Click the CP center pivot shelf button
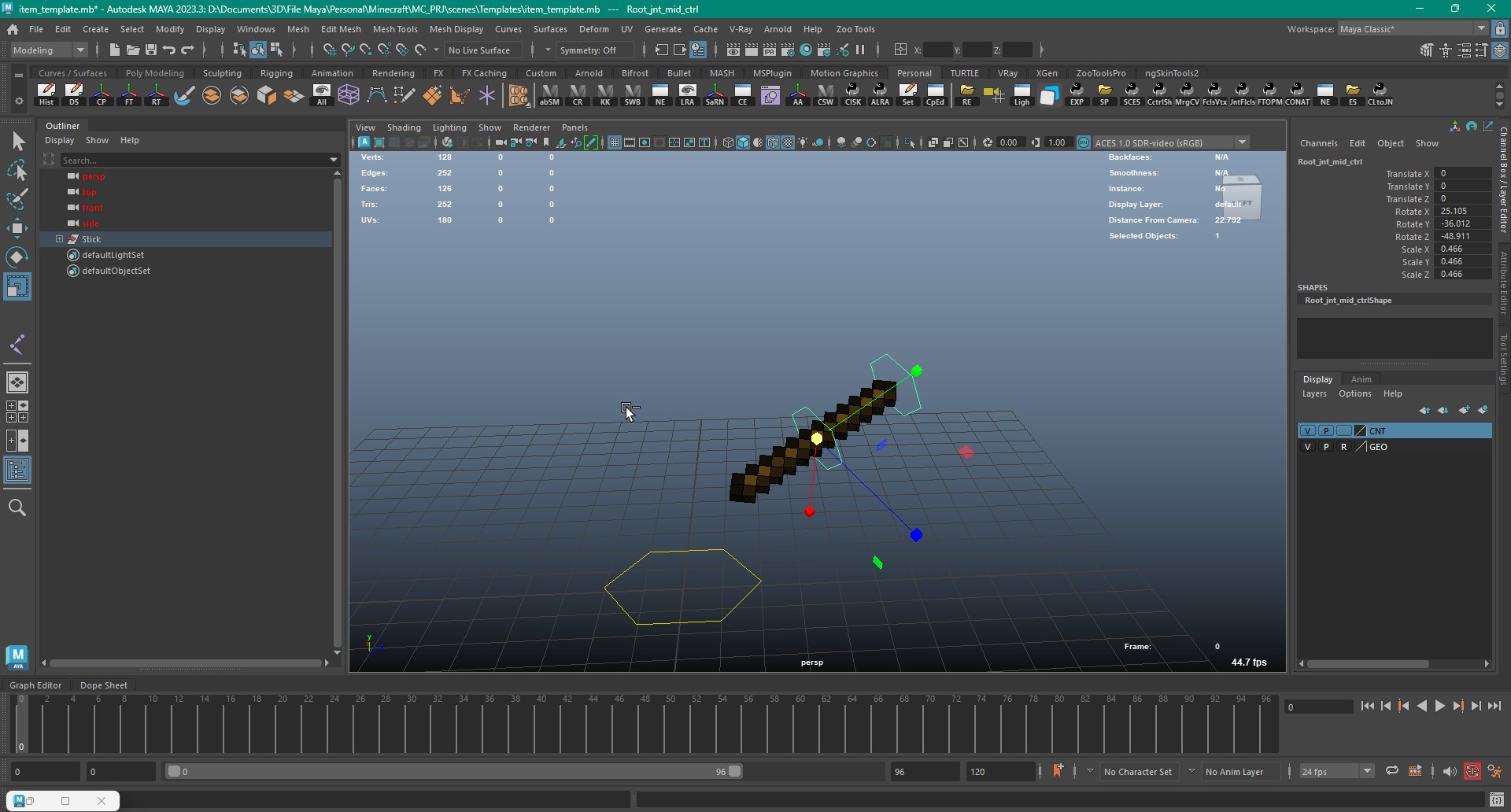The width and height of the screenshot is (1511, 812). [x=102, y=94]
